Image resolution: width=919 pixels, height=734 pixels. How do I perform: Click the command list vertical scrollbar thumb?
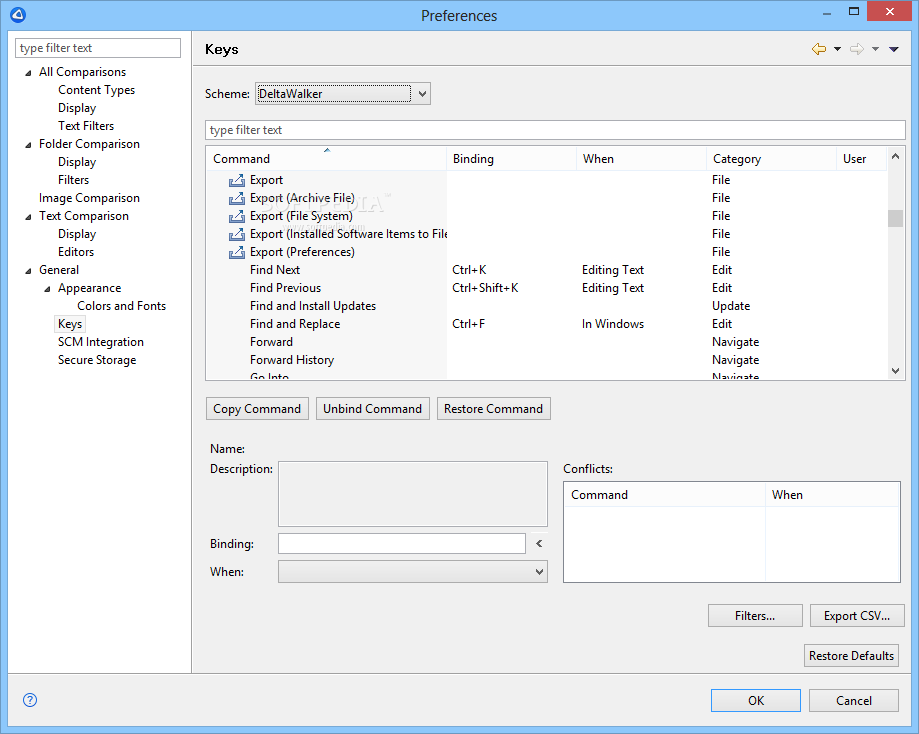[x=895, y=219]
